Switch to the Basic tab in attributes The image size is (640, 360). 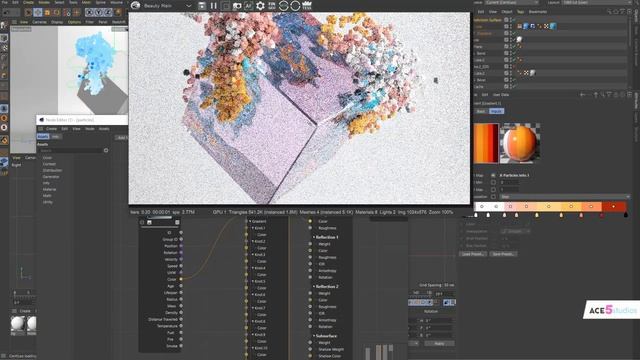point(481,111)
